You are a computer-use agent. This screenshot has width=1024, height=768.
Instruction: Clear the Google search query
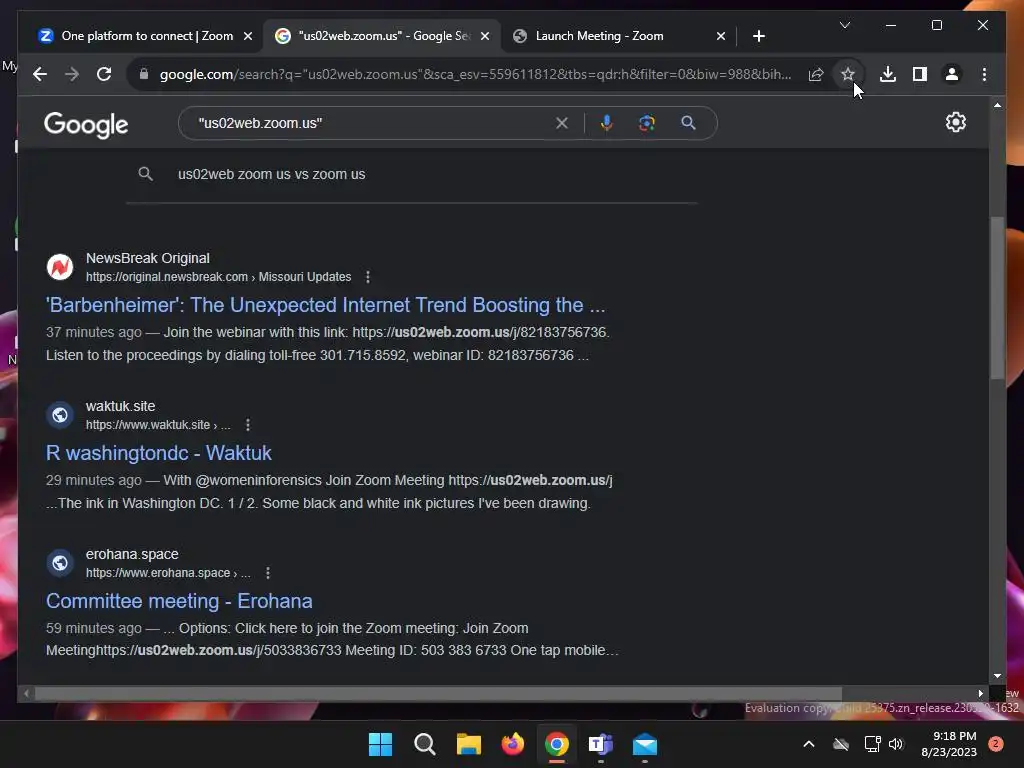(x=562, y=123)
